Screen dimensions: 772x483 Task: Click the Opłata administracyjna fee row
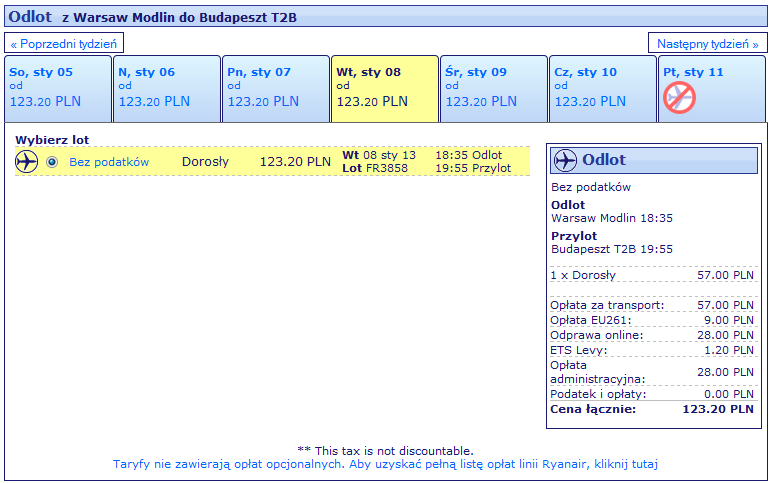(x=652, y=372)
